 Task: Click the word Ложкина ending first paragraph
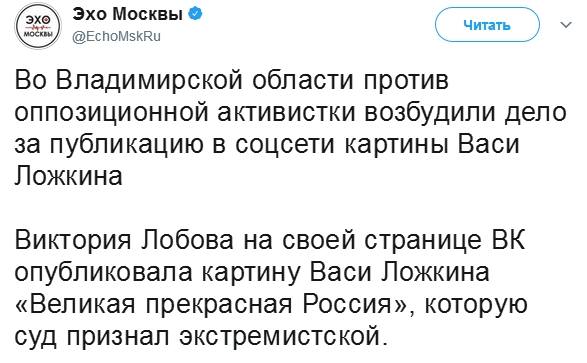tap(69, 176)
